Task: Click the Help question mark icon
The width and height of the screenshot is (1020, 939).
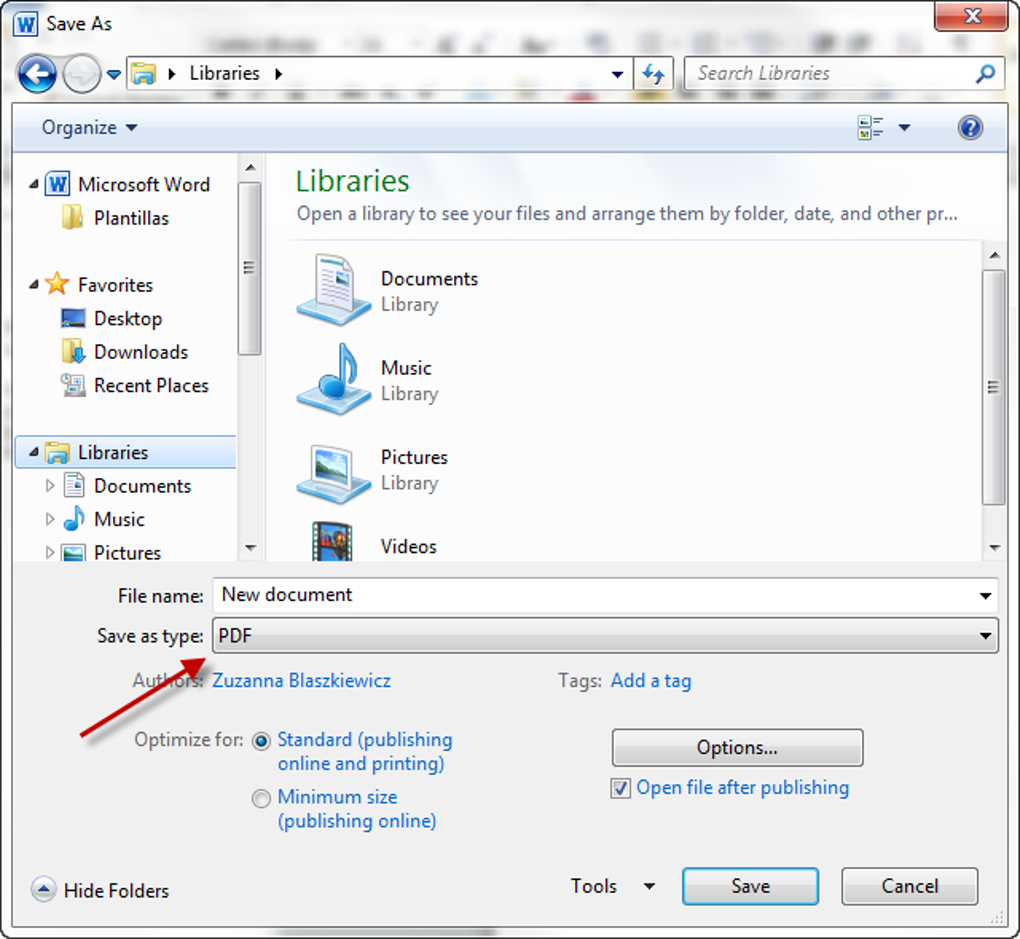Action: [x=969, y=127]
